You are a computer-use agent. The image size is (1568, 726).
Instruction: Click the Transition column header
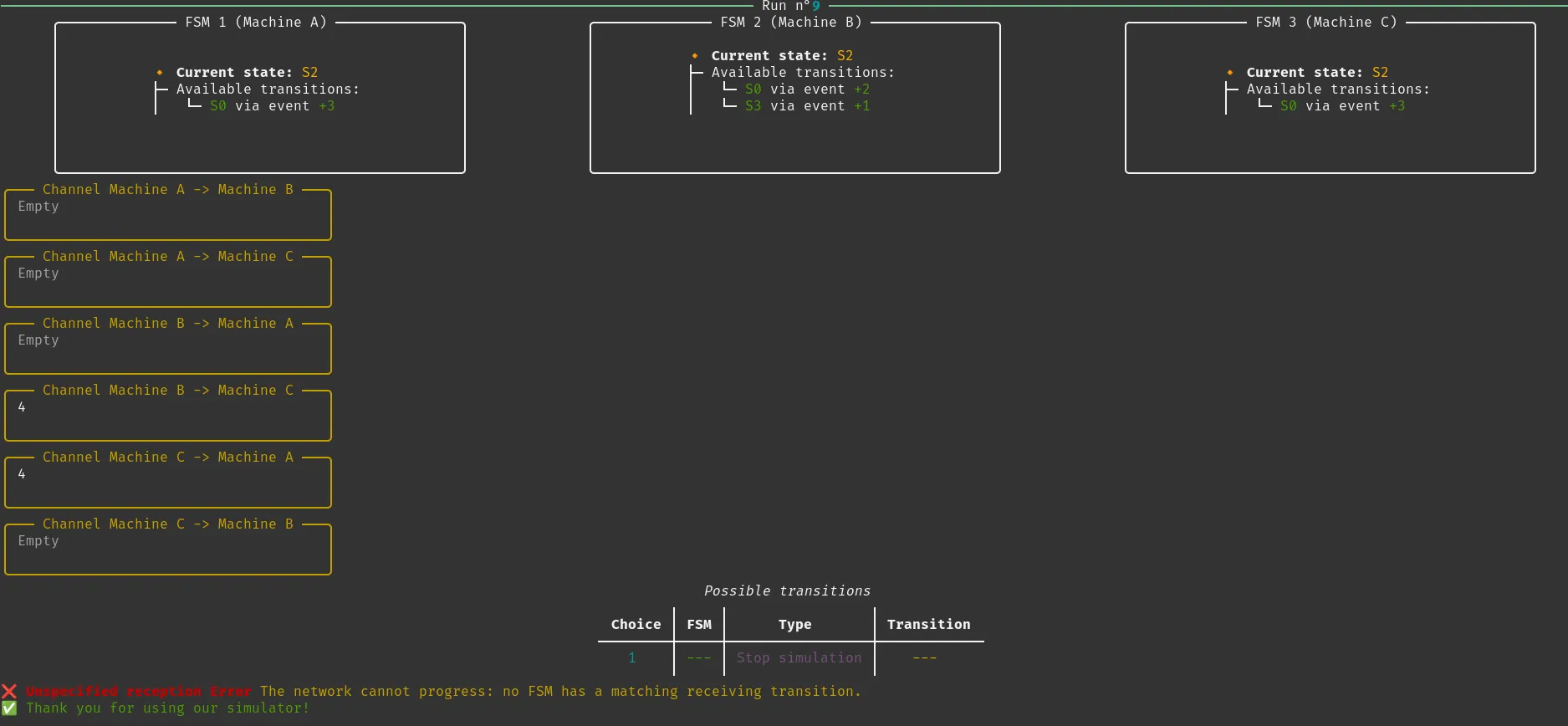[x=928, y=625]
